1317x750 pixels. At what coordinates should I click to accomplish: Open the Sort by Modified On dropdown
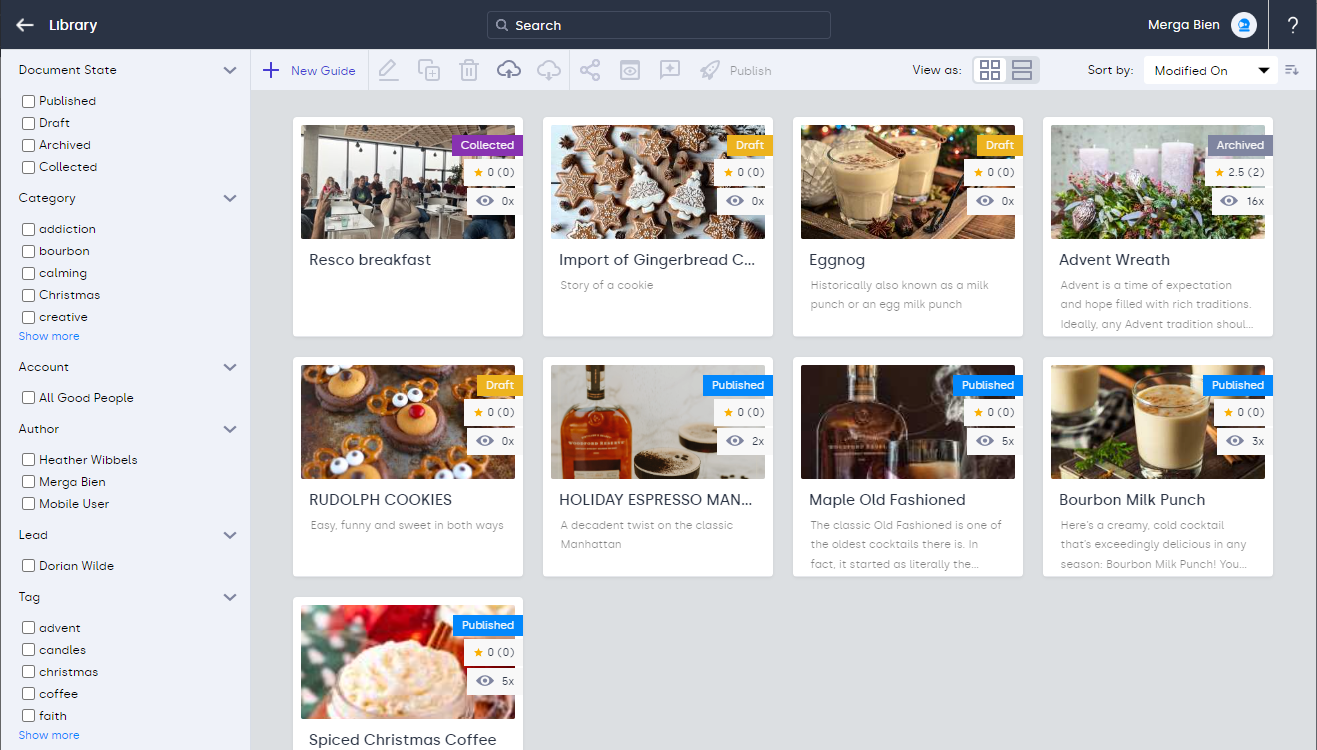[x=1210, y=70]
